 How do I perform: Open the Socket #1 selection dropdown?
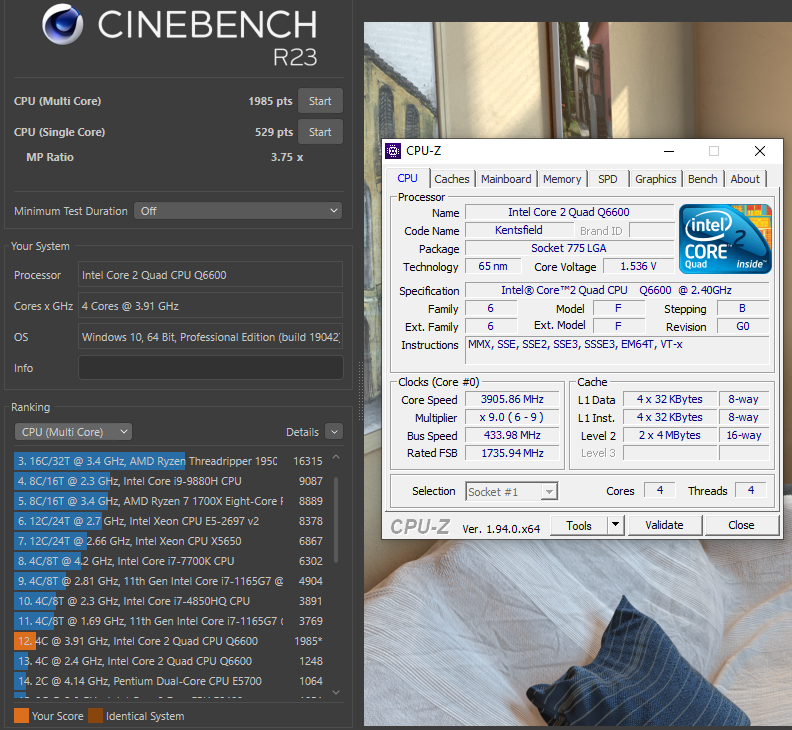511,492
